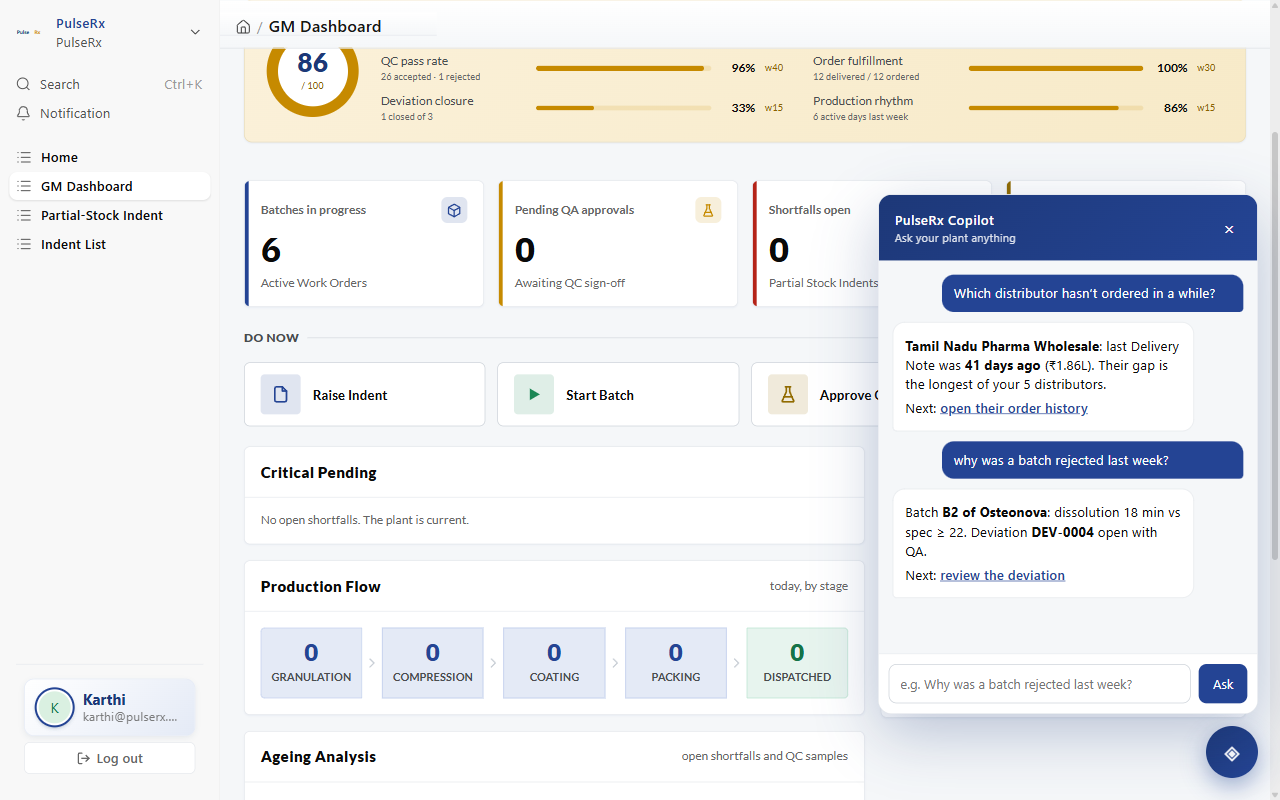This screenshot has width=1280, height=800.
Task: Click the K avatar icon
Action: tap(55, 707)
